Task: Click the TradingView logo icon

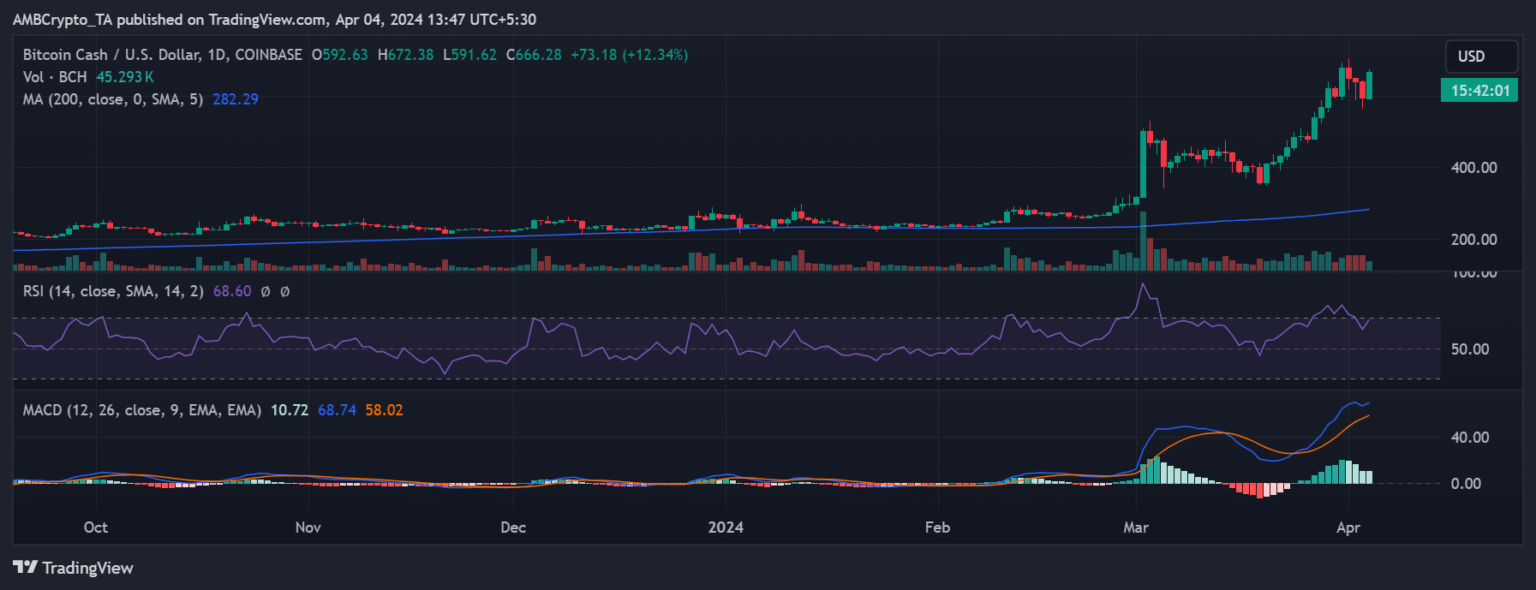Action: (25, 568)
